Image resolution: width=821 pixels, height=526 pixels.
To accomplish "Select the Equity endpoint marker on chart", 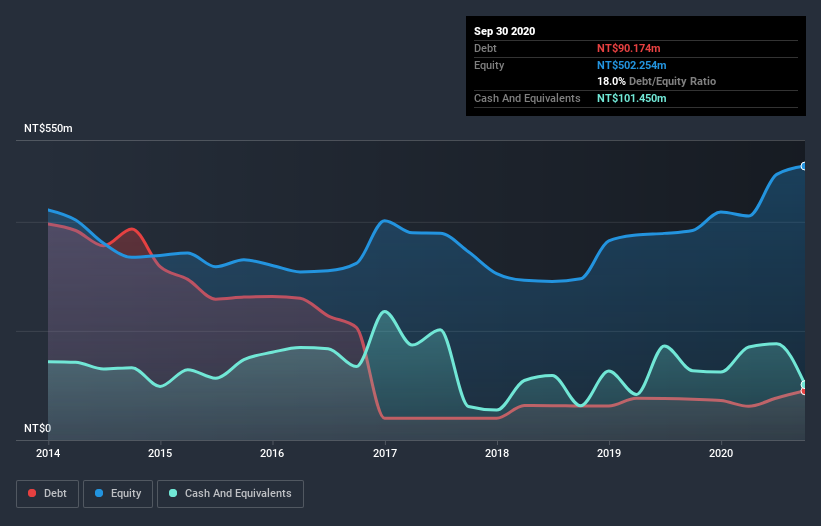I will click(804, 166).
